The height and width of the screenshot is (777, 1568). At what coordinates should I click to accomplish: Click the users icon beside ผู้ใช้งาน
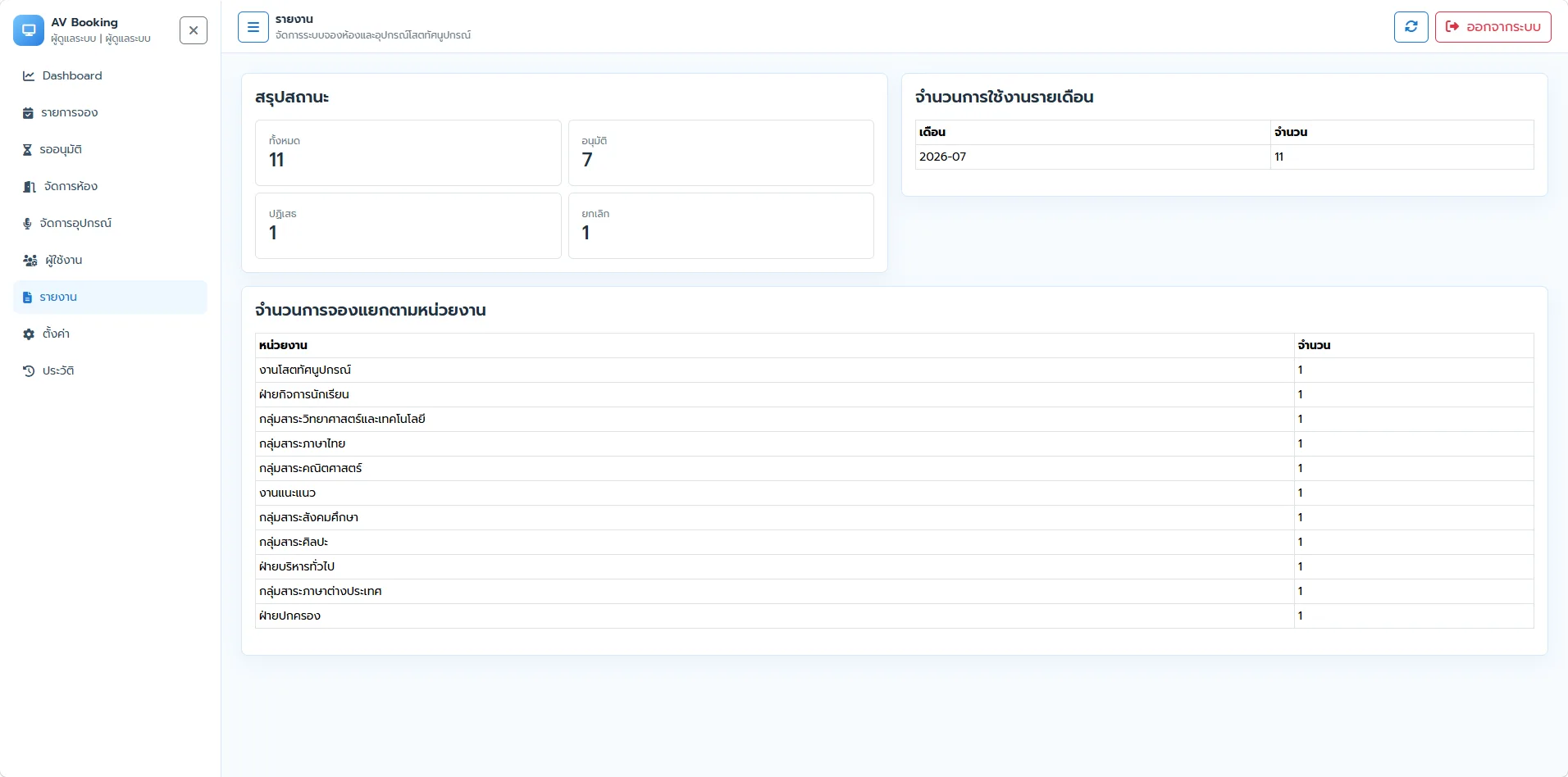pos(30,261)
